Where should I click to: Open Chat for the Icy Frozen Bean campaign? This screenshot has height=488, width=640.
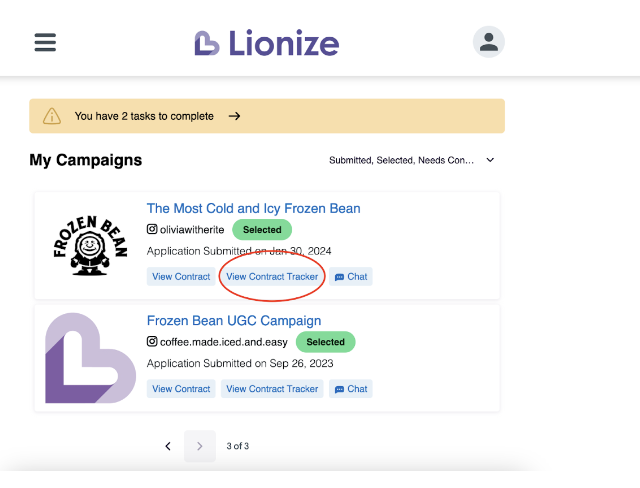pyautogui.click(x=351, y=277)
